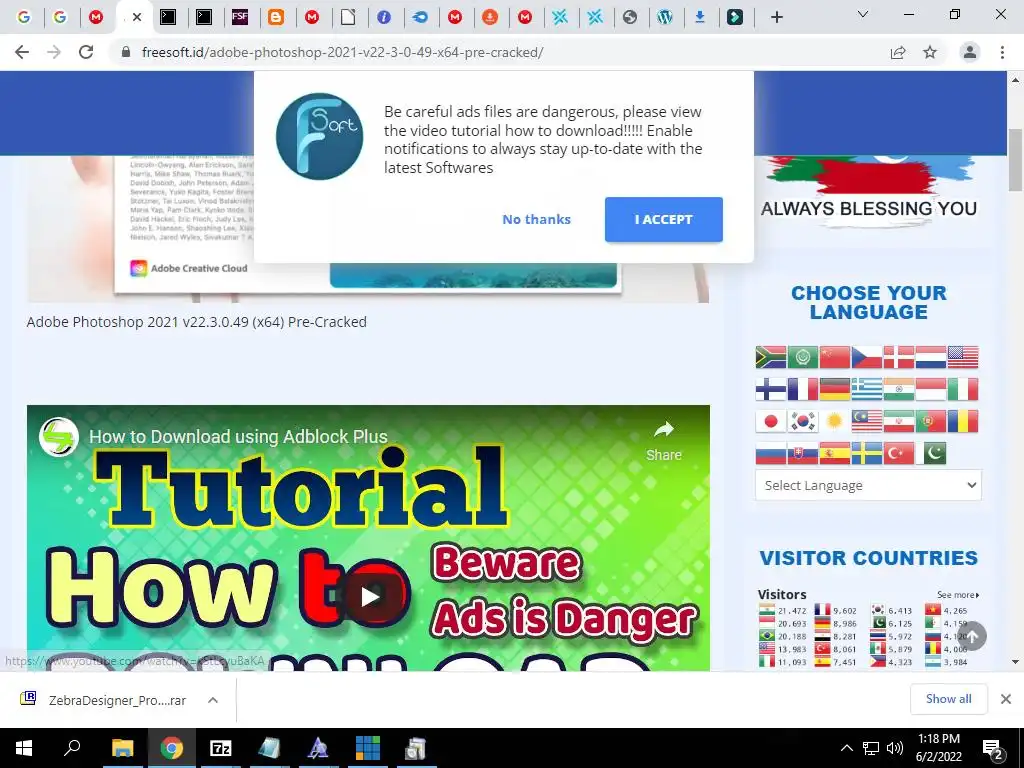
Task: Choose the Malaysia flag language icon
Action: click(867, 421)
